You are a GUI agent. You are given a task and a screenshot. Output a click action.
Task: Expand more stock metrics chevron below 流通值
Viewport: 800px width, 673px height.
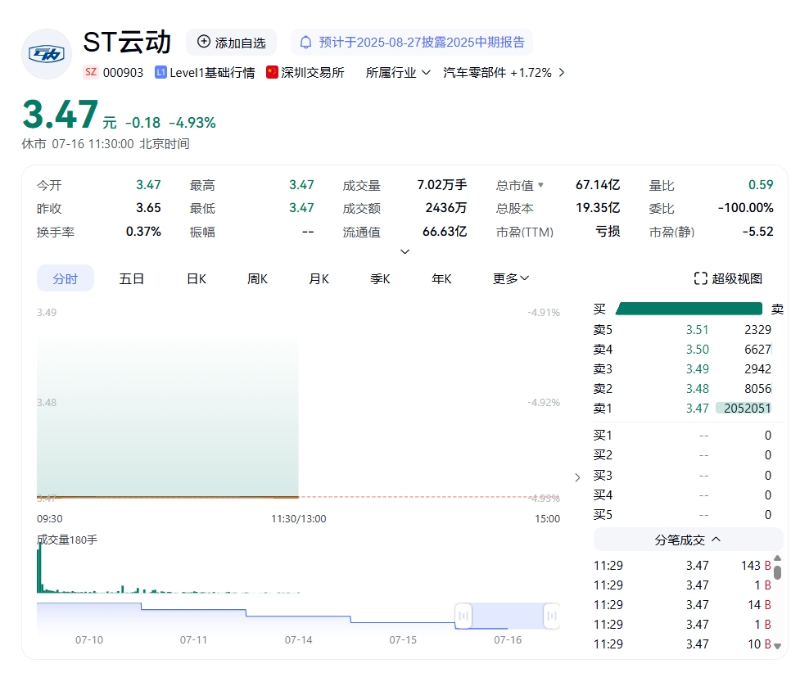coord(404,252)
